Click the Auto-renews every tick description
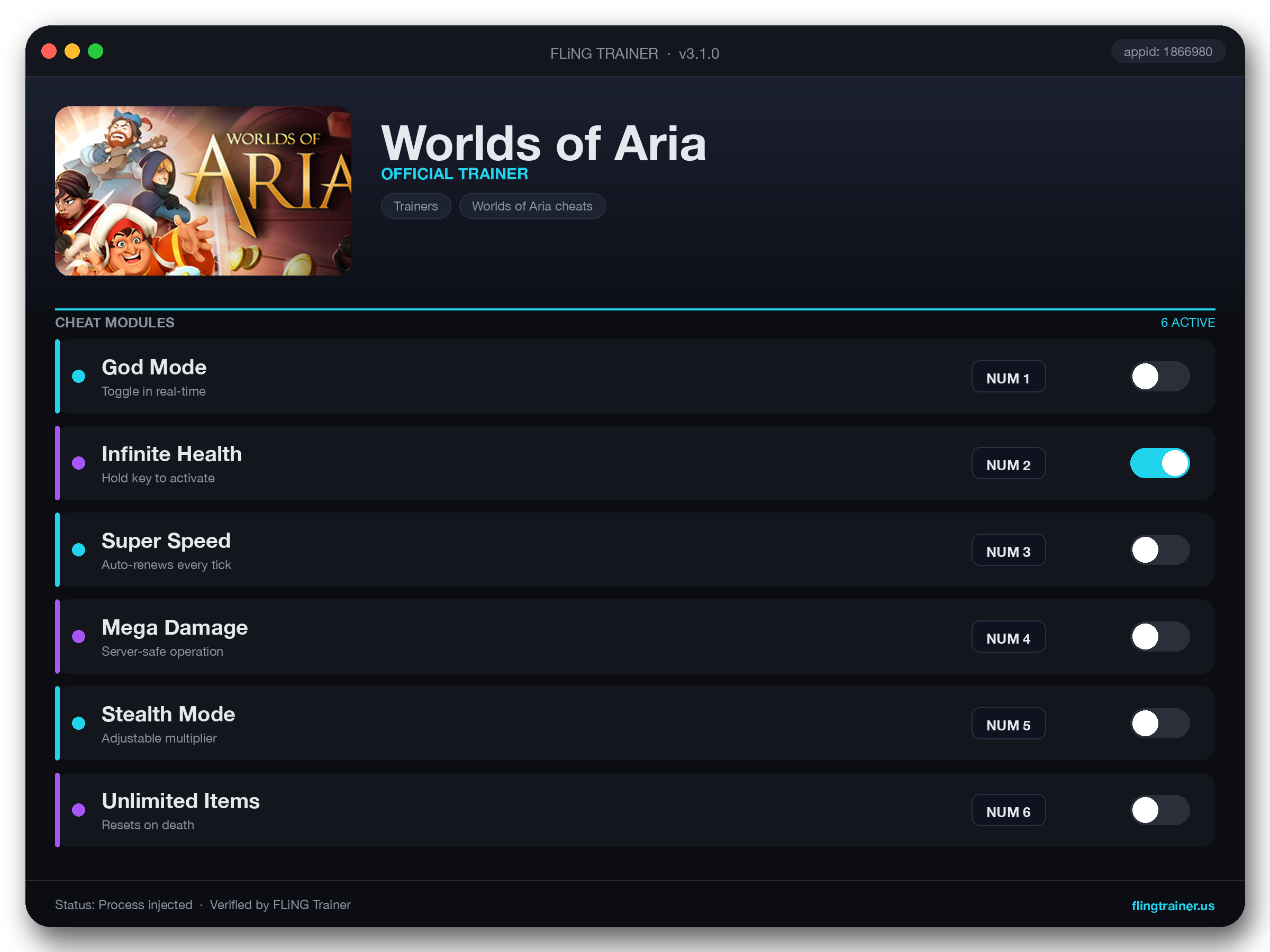 click(166, 565)
